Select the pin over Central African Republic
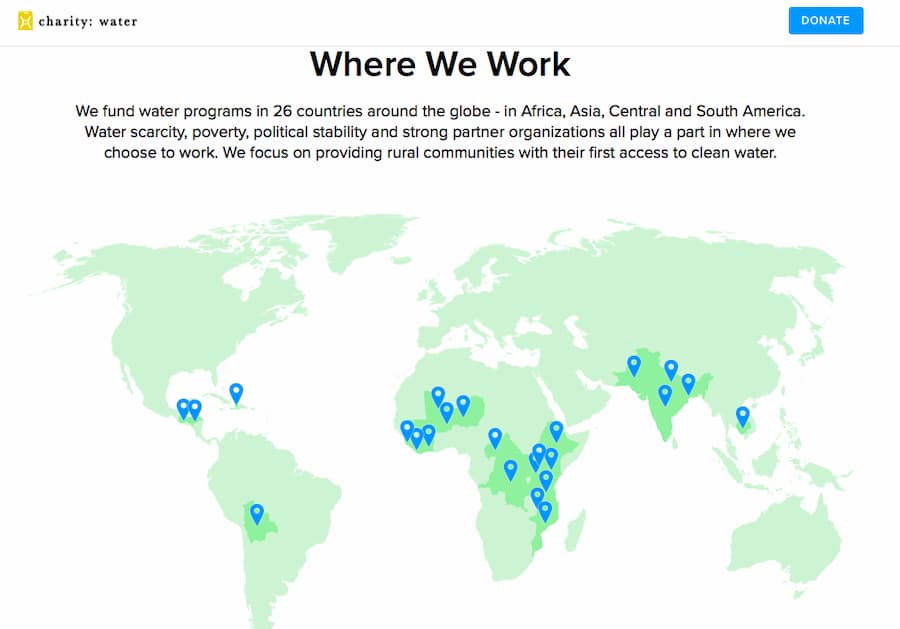Screen dimensions: 900x629 coord(495,438)
